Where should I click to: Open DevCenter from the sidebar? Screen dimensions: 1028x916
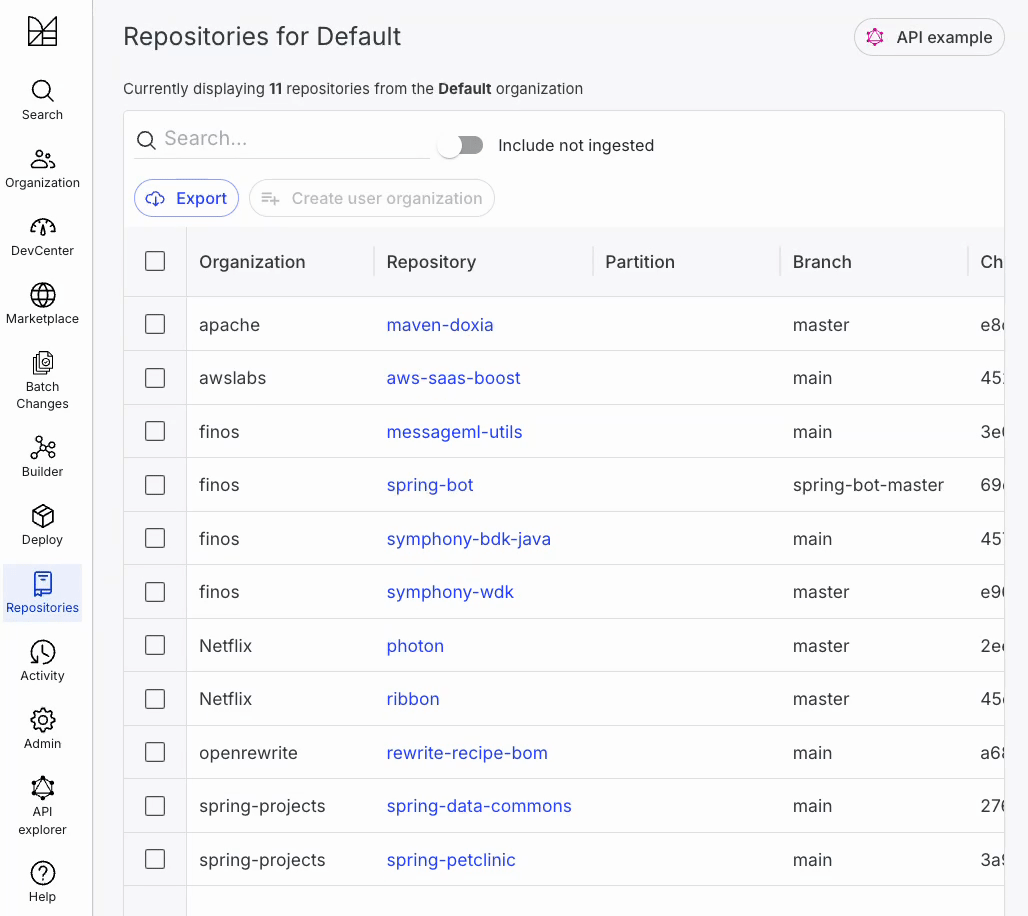click(x=43, y=237)
